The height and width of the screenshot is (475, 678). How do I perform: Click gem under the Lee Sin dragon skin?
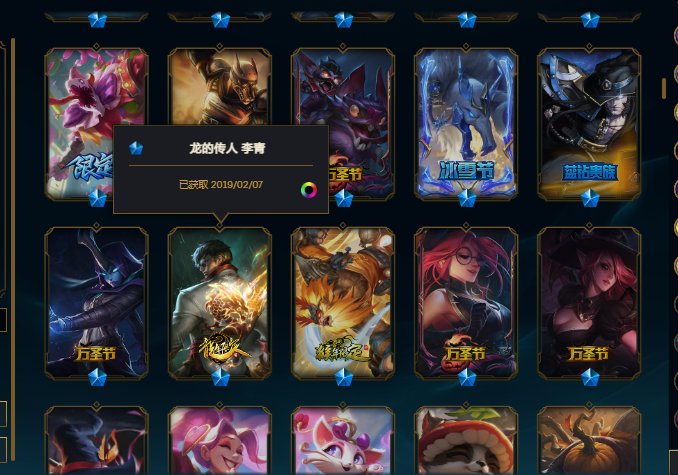(221, 377)
